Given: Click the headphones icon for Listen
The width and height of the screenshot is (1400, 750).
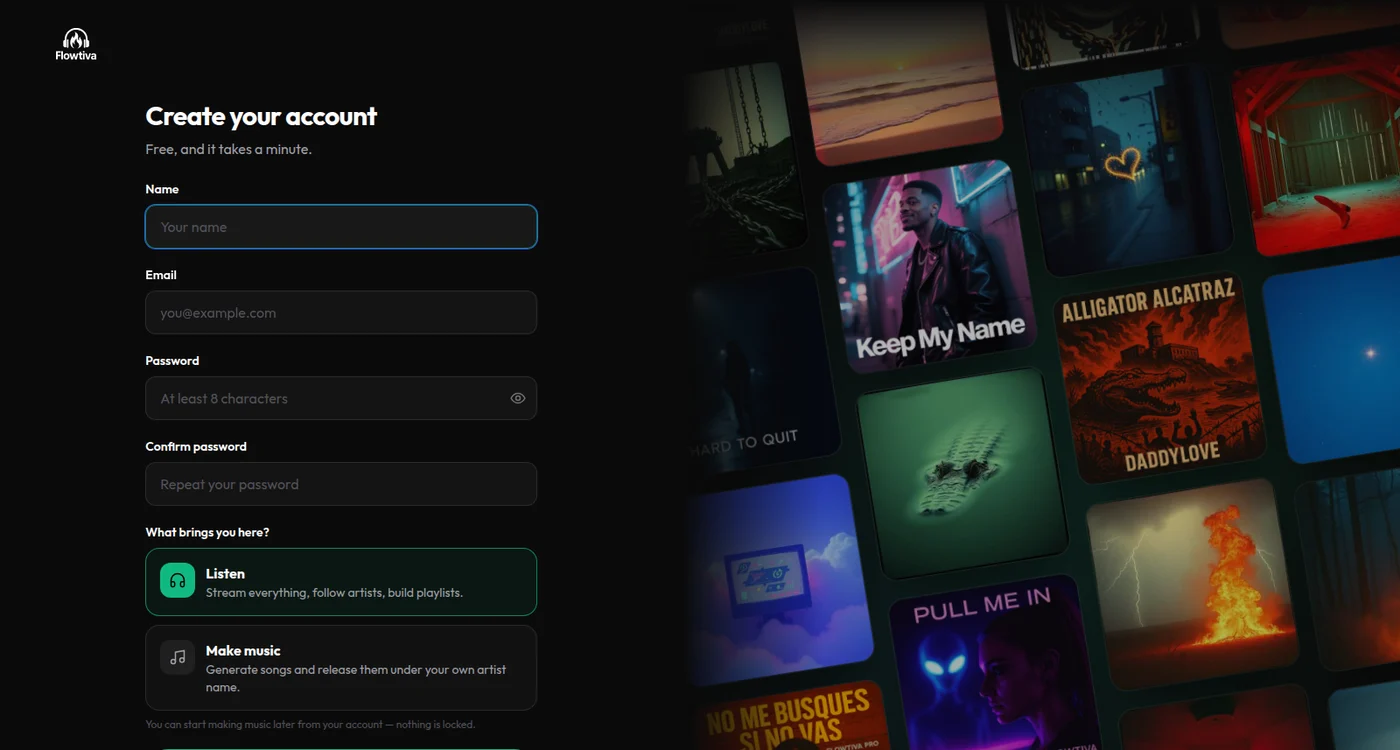Looking at the screenshot, I should click(177, 580).
